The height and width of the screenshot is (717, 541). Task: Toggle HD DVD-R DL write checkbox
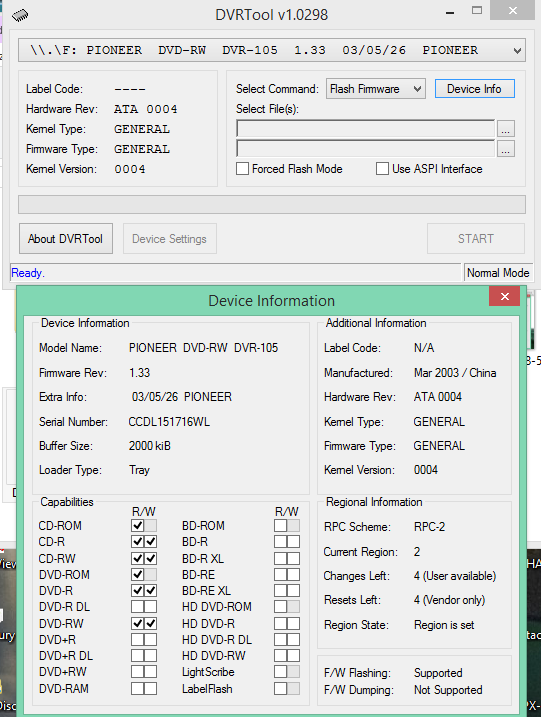click(294, 639)
